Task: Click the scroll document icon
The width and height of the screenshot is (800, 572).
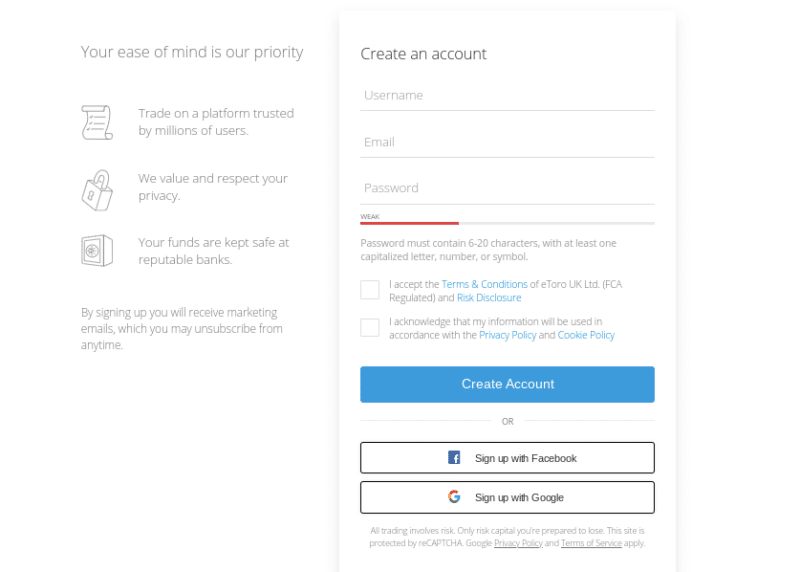Action: [97, 122]
